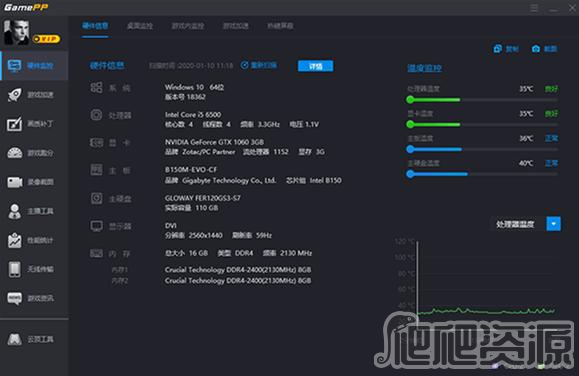Click the system (系统) windows-grid icon
This screenshot has height=376, width=579.
point(96,88)
